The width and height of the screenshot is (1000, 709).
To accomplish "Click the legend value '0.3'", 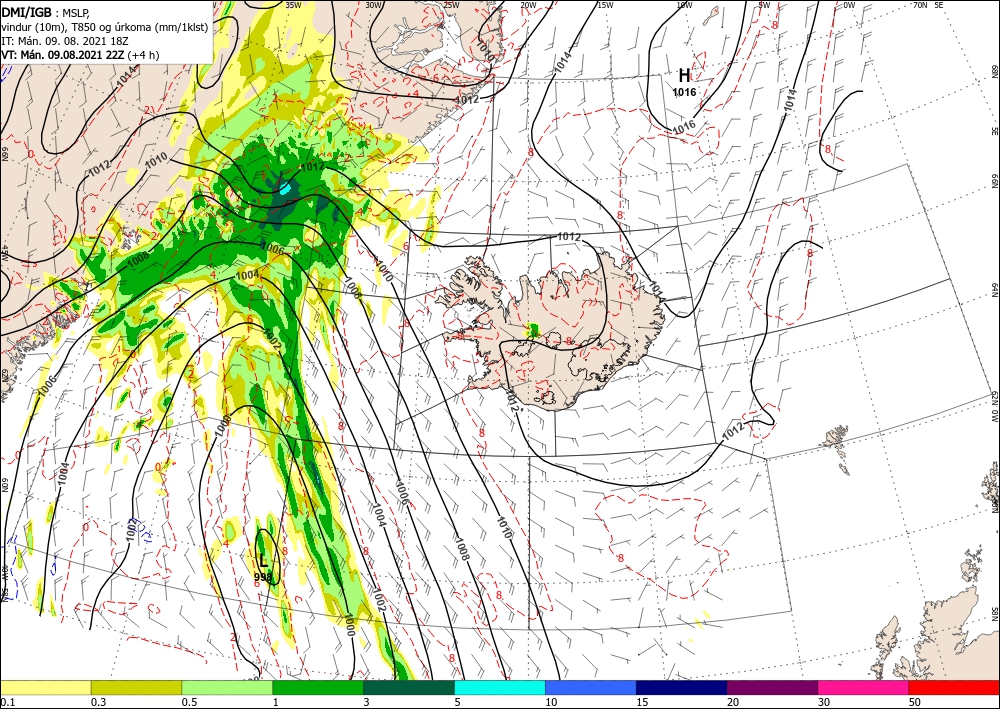I will (98, 702).
